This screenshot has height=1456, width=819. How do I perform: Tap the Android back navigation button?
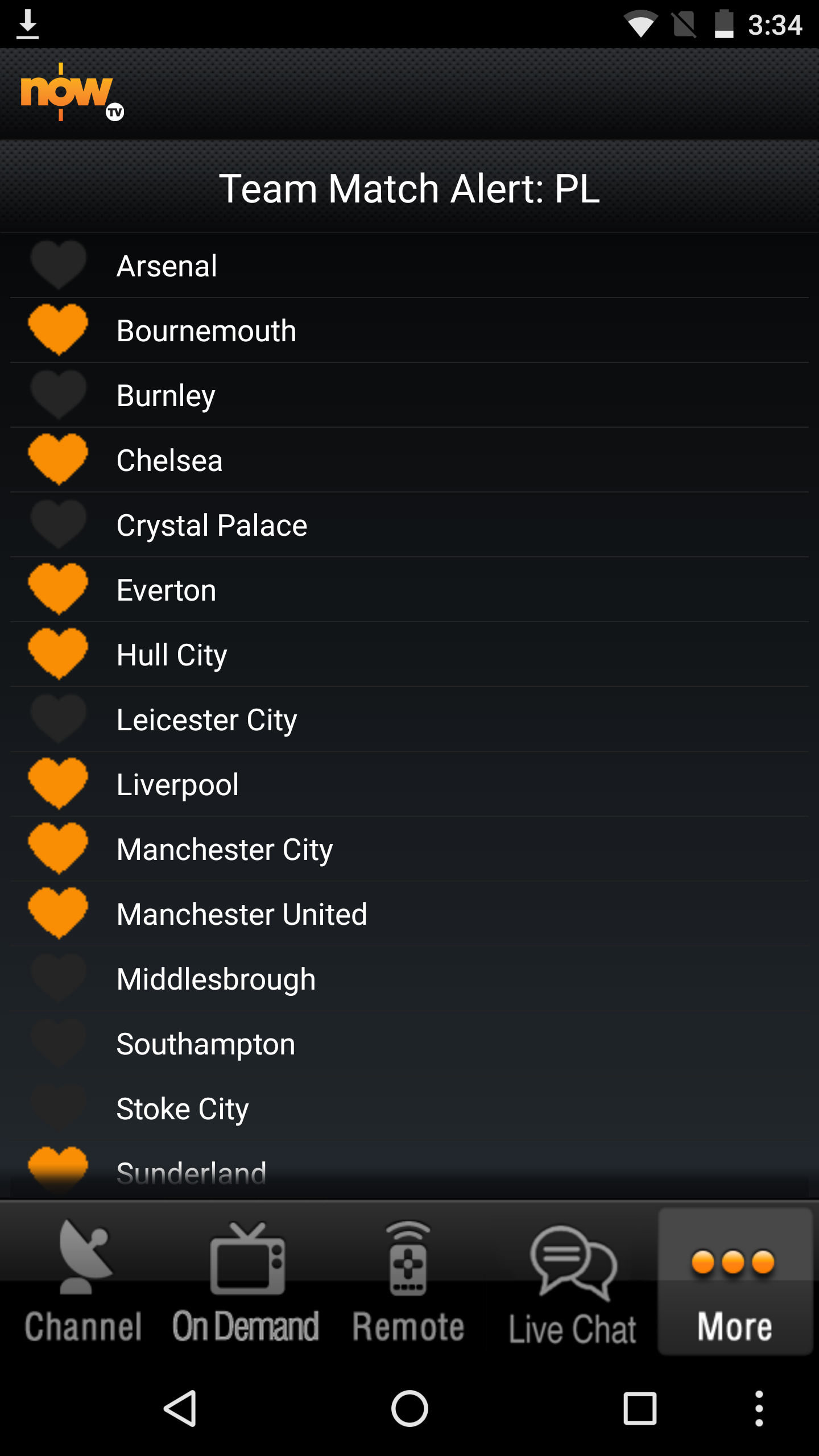[x=181, y=1409]
